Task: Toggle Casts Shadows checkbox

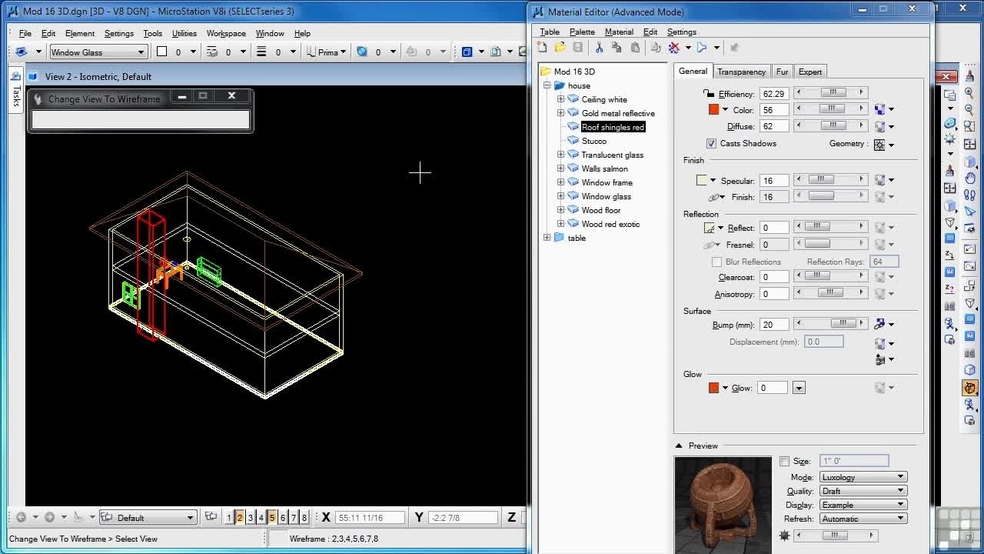Action: 711,144
